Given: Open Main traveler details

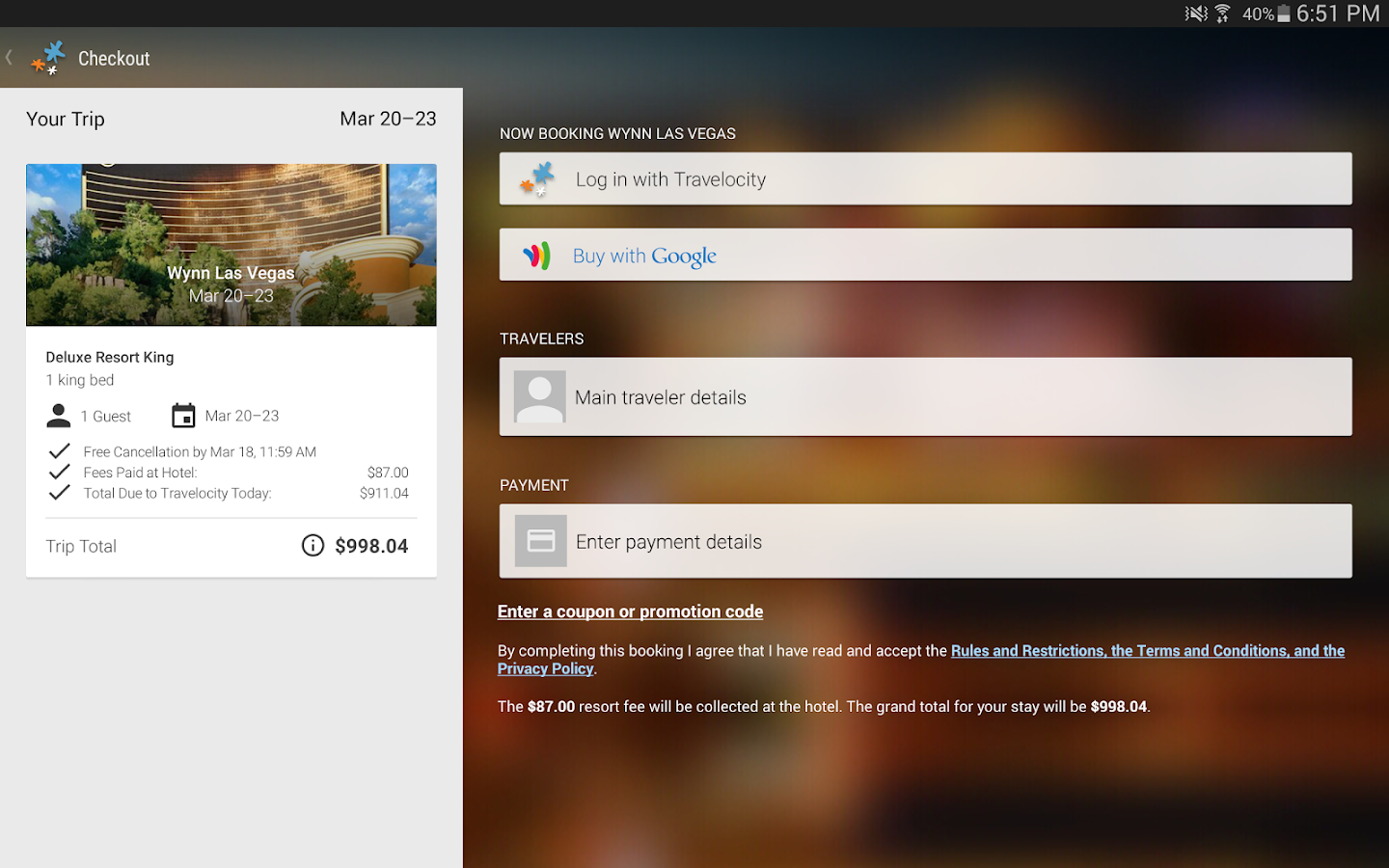Looking at the screenshot, I should [x=925, y=397].
